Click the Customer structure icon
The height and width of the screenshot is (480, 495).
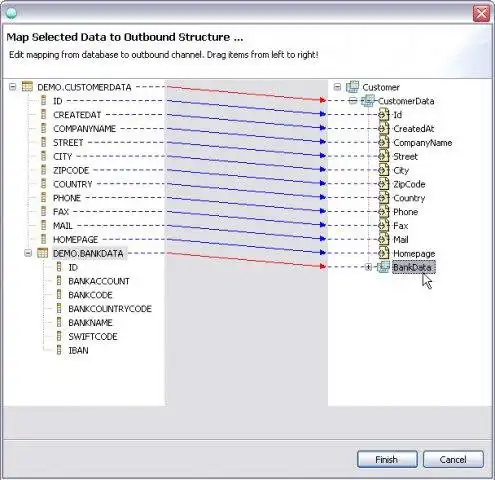point(352,87)
